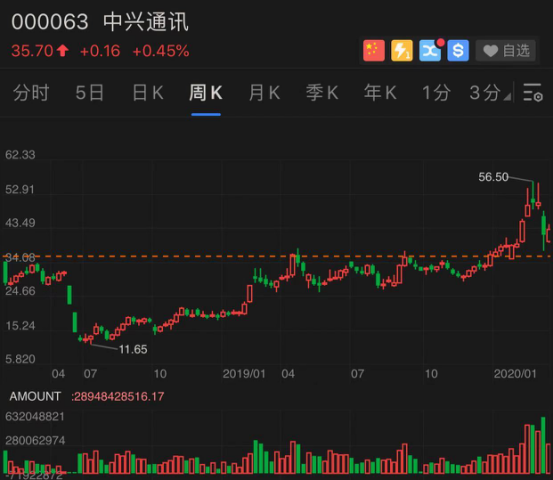553x480 pixels.
Task: Tap the 56.50 high price label
Action: (x=493, y=177)
